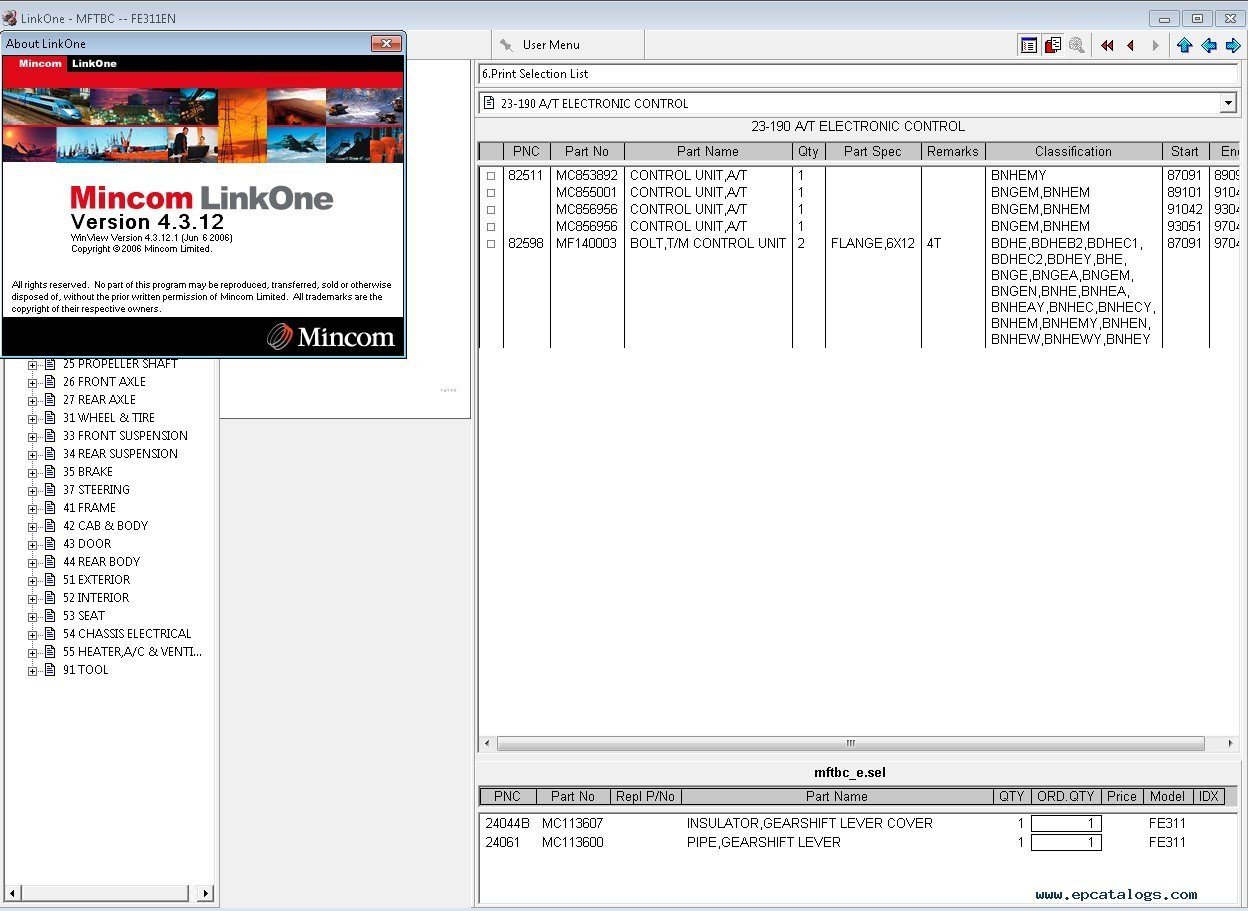Click the document icon beside 44 REAR BODY
The width and height of the screenshot is (1248, 911).
50,562
